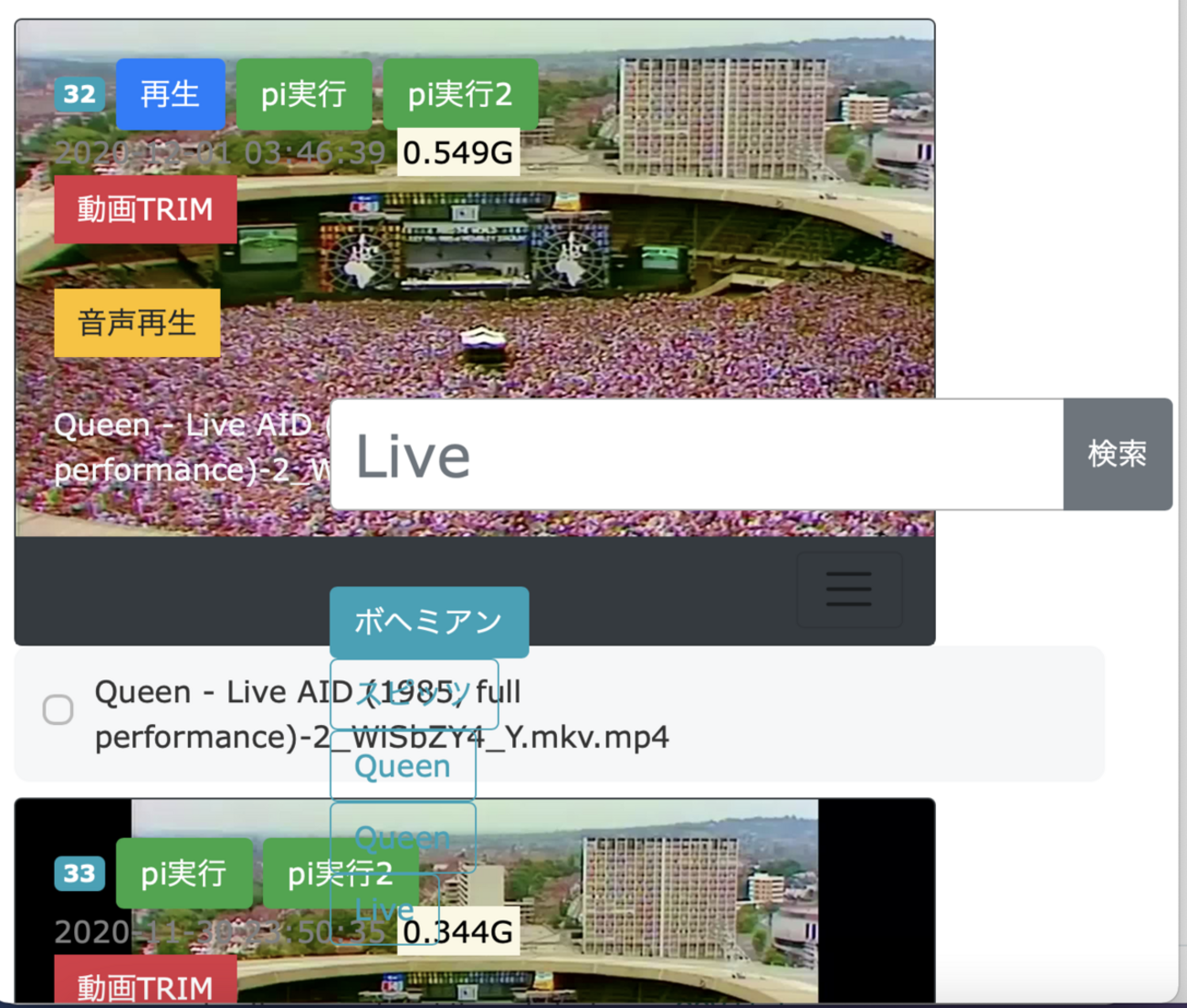The width and height of the screenshot is (1187, 1008).
Task: Tick the checkbox beside the Queen Live AID filename
Action: 58,709
